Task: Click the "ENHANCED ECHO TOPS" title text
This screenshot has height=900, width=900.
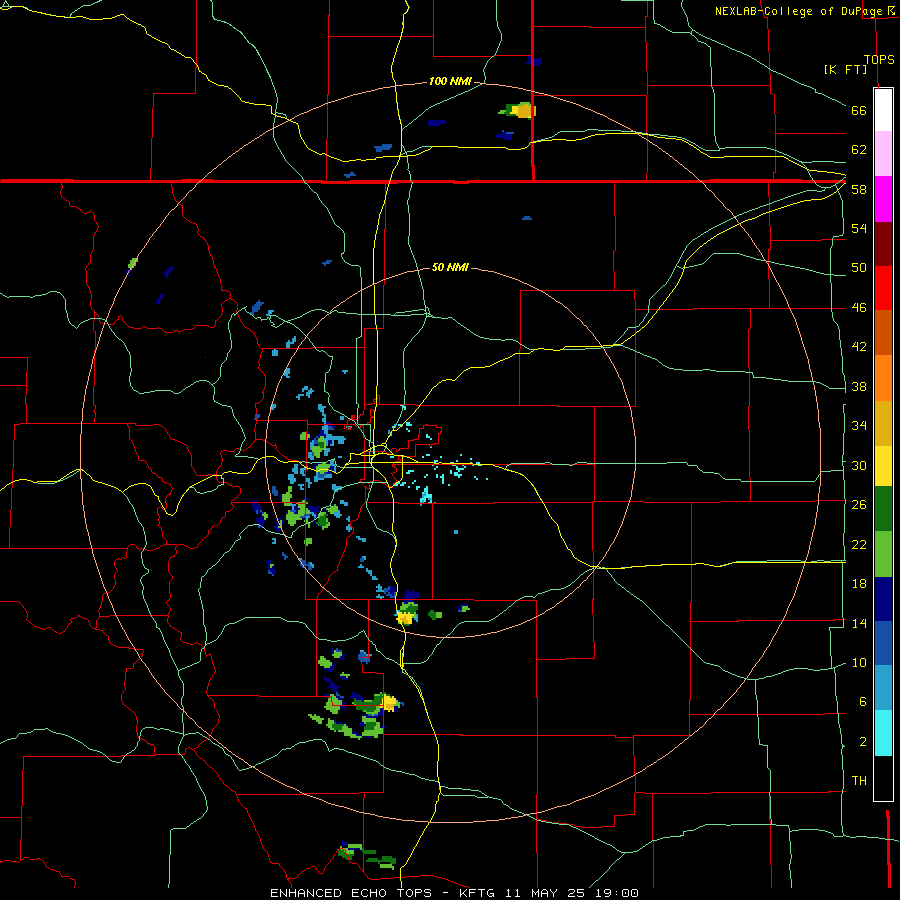Action: pyautogui.click(x=351, y=893)
